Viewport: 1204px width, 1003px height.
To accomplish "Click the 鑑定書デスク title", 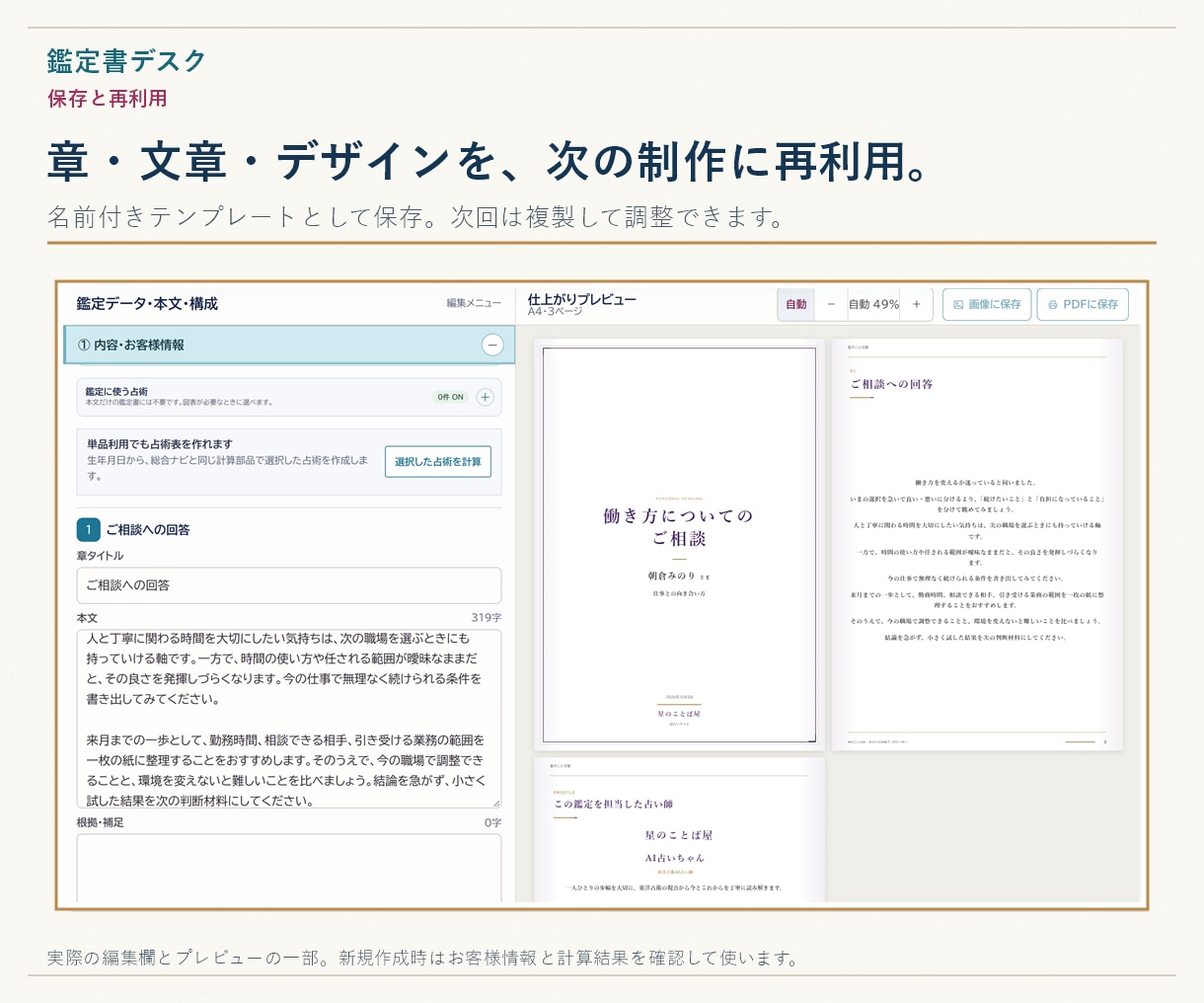I will [126, 60].
